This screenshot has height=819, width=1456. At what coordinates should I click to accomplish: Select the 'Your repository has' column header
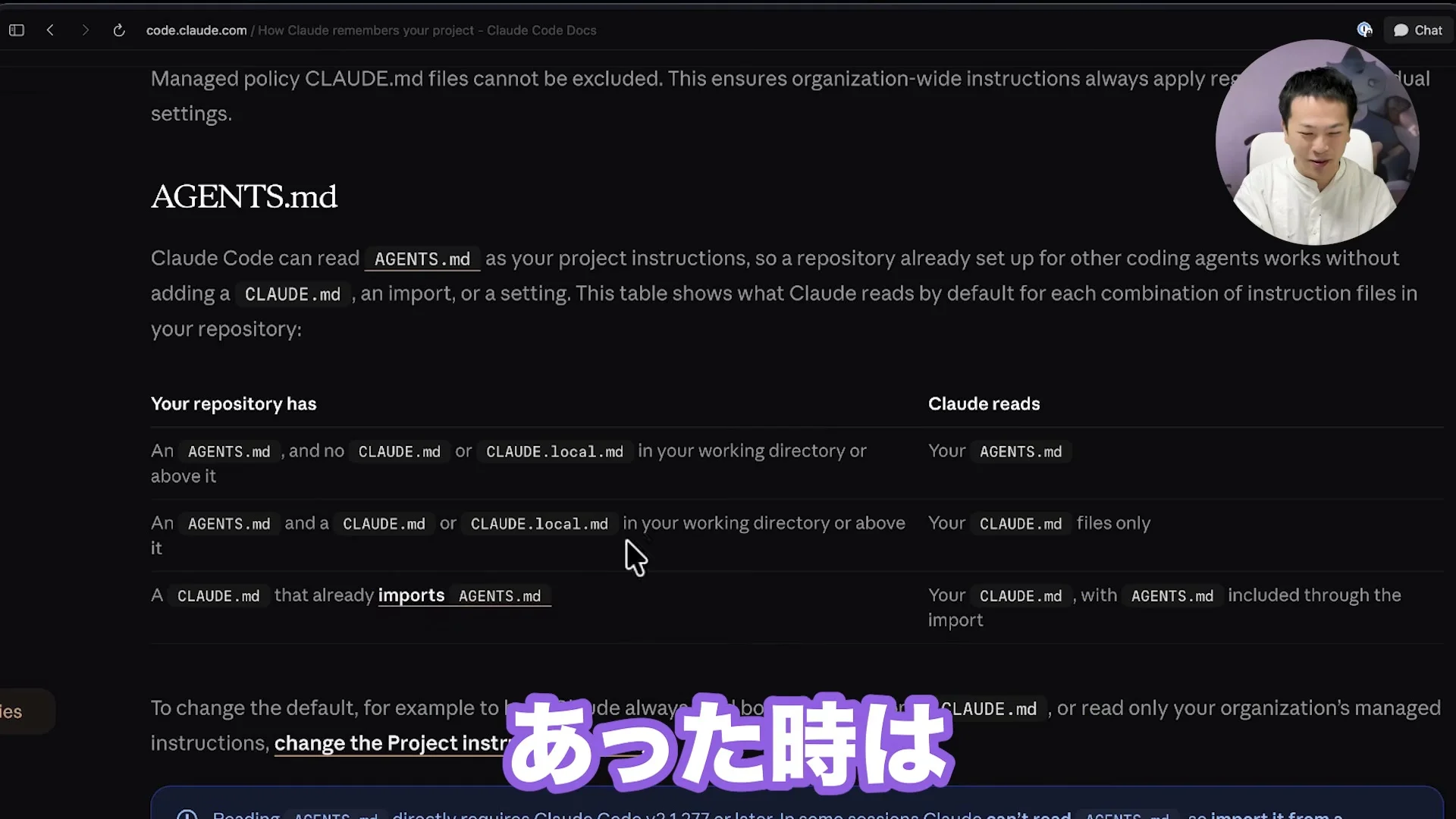click(x=234, y=403)
